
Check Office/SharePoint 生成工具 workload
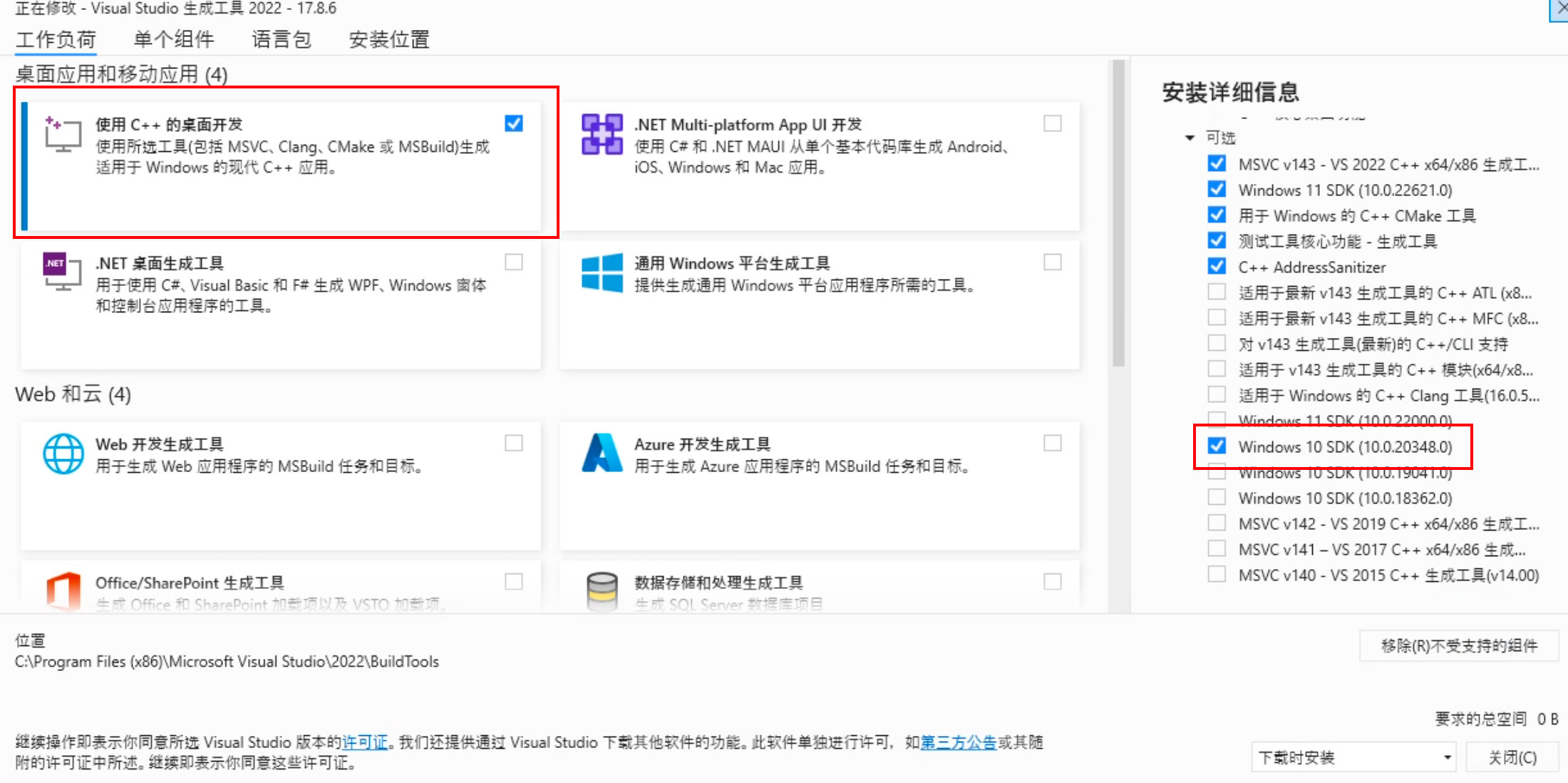click(514, 581)
